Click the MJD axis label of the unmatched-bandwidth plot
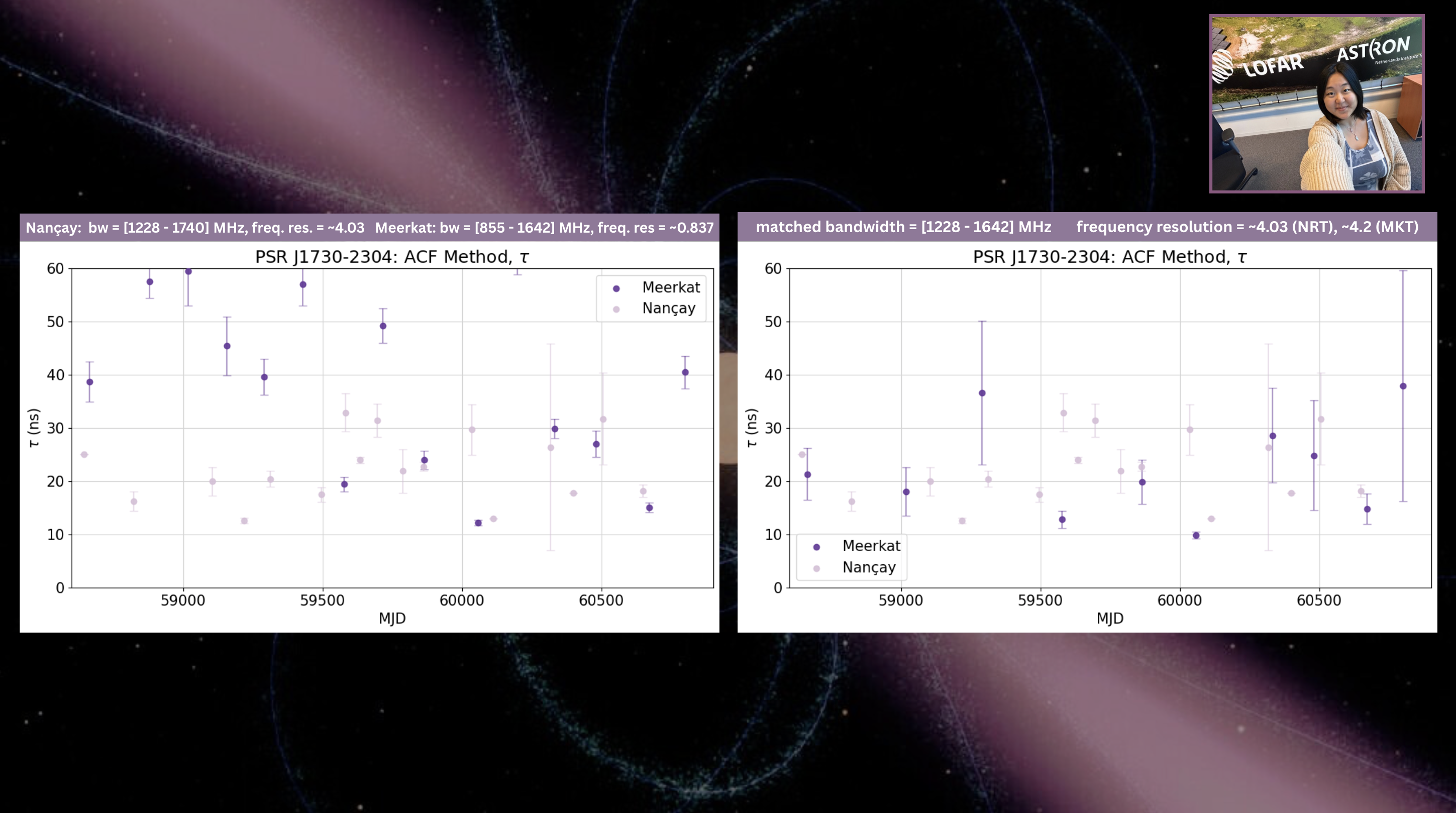 click(392, 619)
